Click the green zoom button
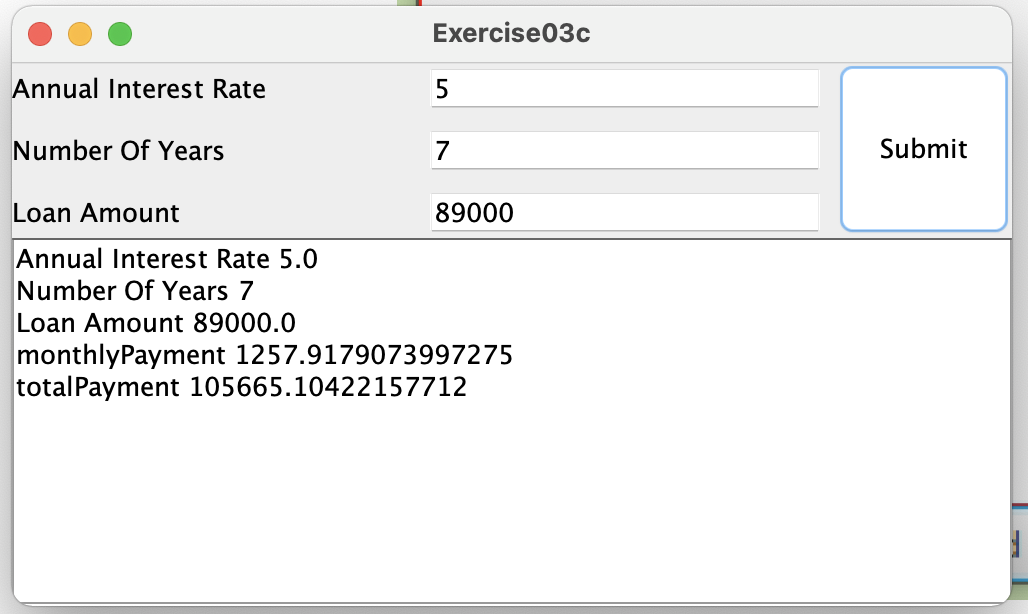1028x614 pixels. (x=119, y=33)
